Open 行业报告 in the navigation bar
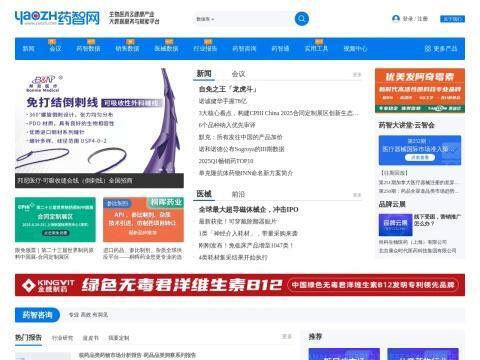Image resolution: width=480 pixels, height=360 pixels. (x=205, y=49)
